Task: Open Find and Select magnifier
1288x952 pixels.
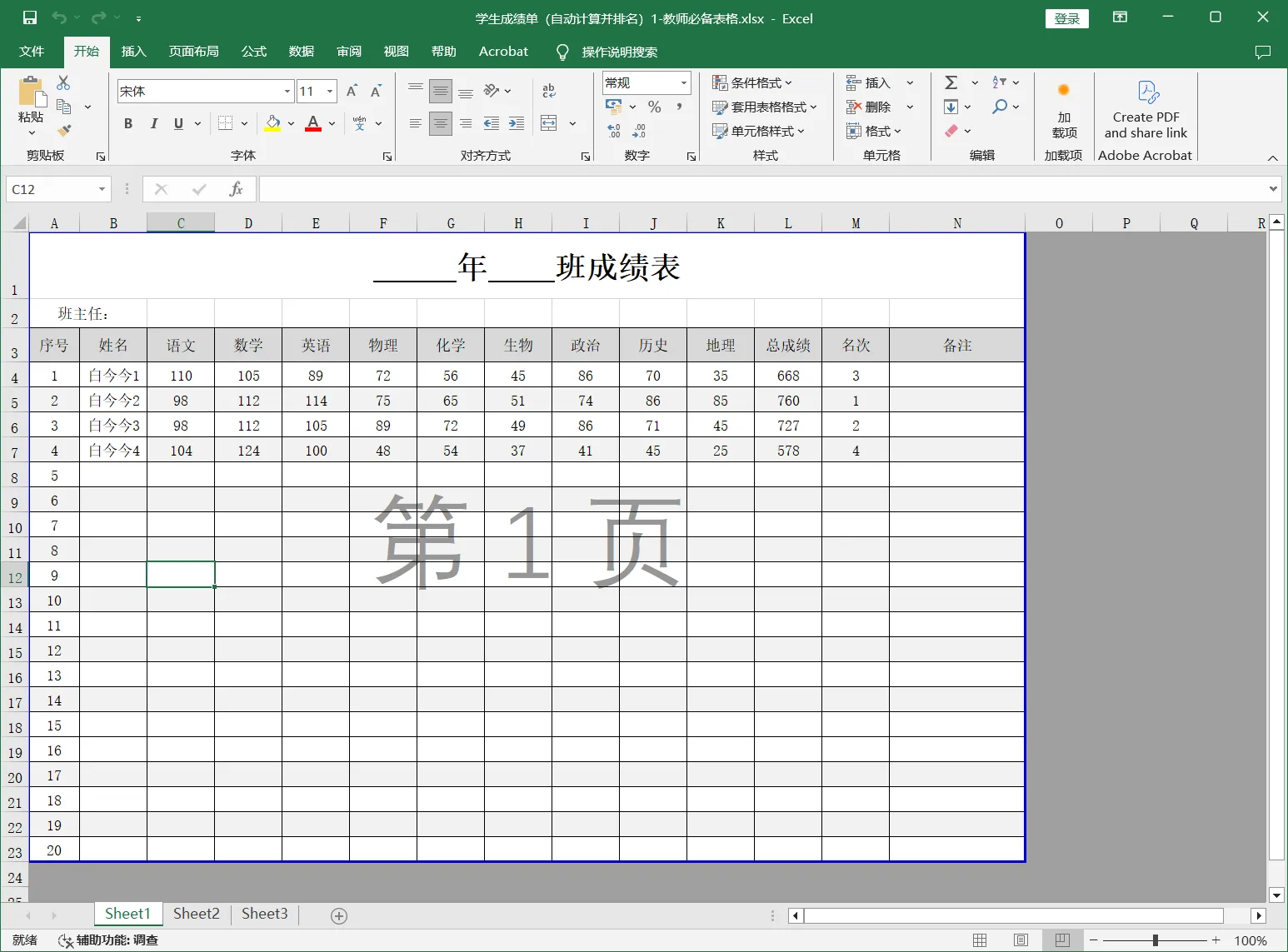Action: pyautogui.click(x=1000, y=107)
